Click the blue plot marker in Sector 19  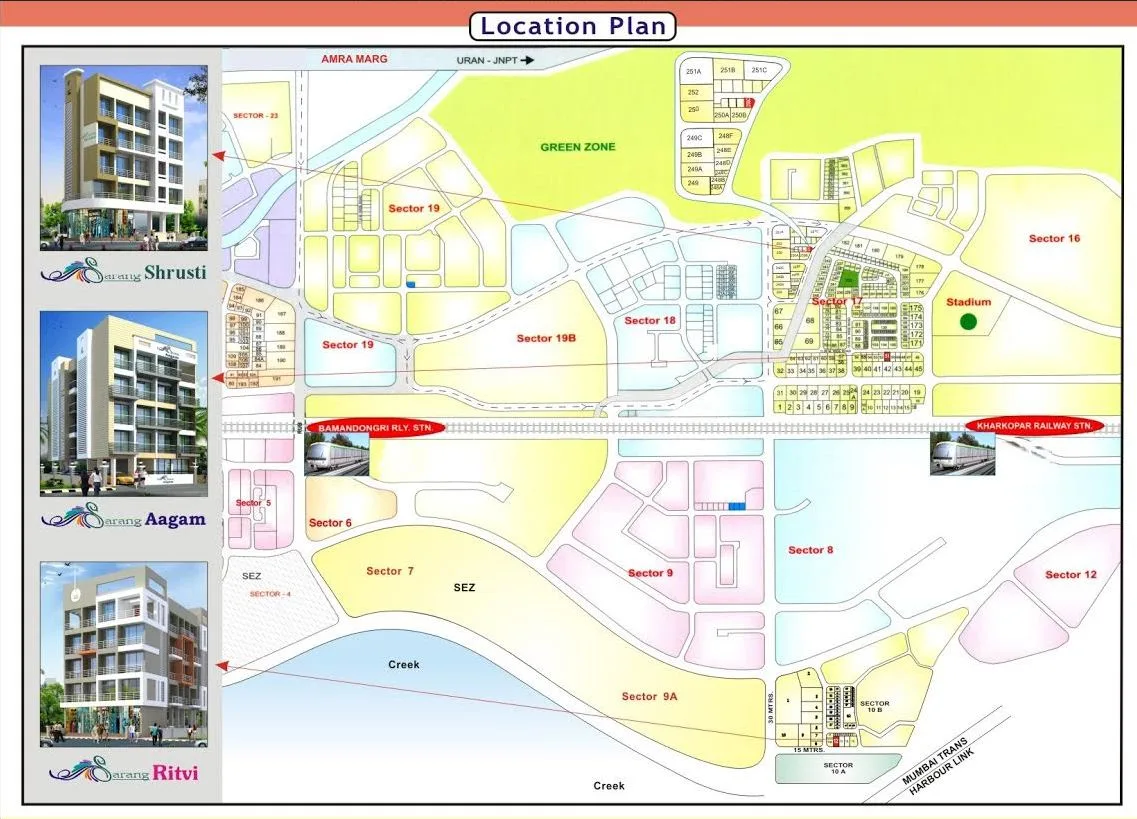[413, 285]
